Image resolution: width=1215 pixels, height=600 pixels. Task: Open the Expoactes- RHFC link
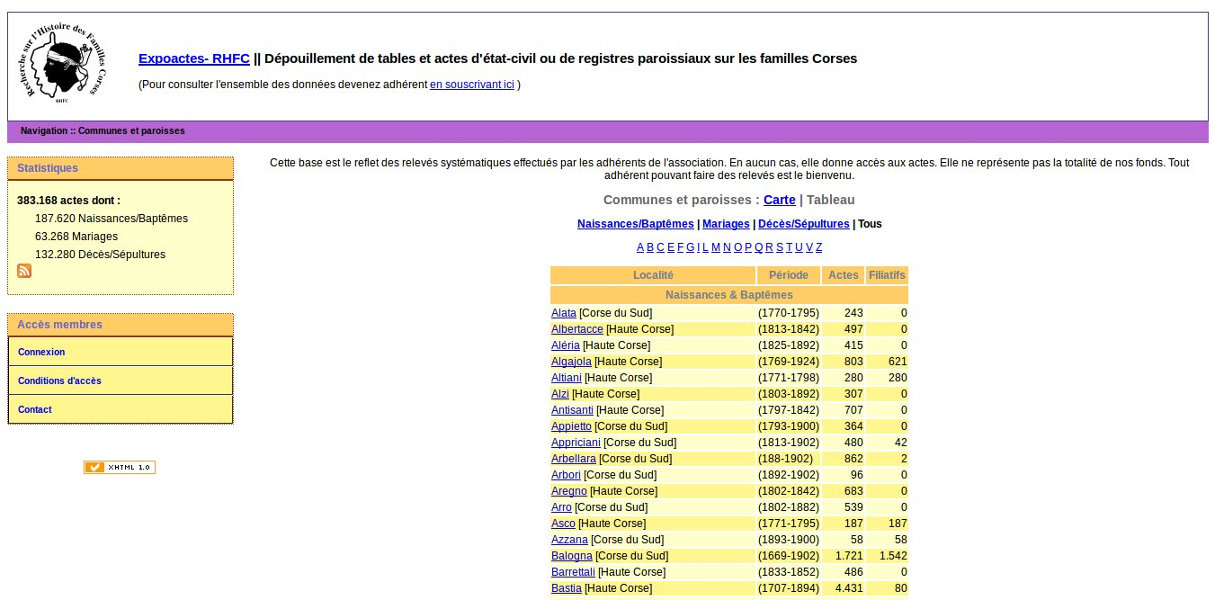194,58
